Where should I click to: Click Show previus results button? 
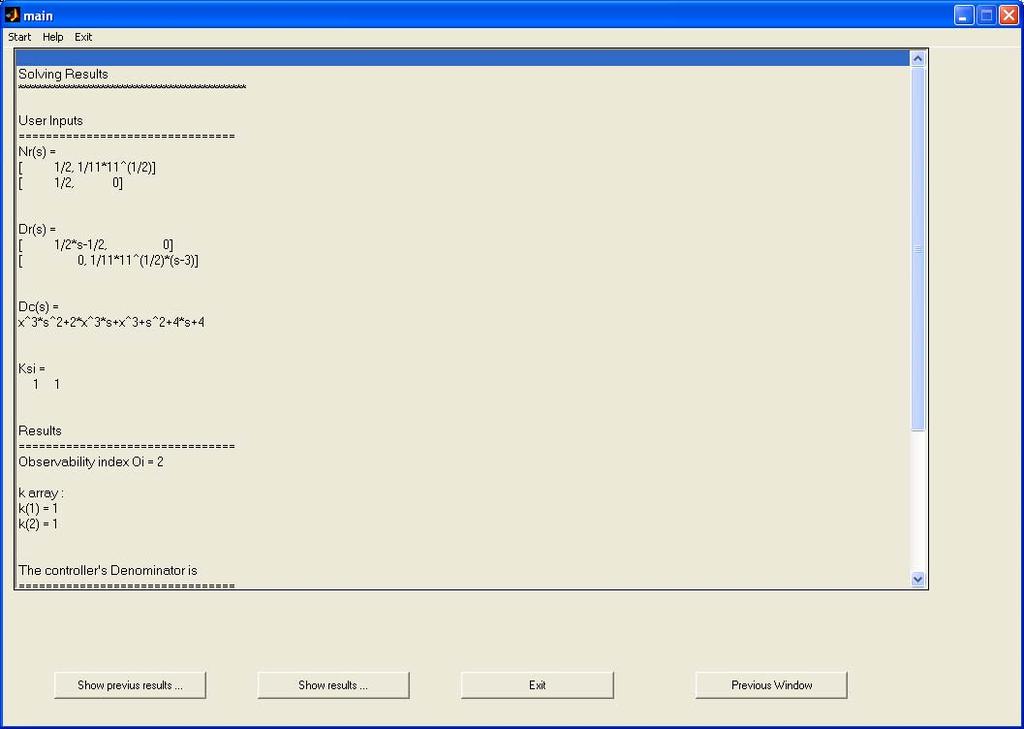[130, 685]
